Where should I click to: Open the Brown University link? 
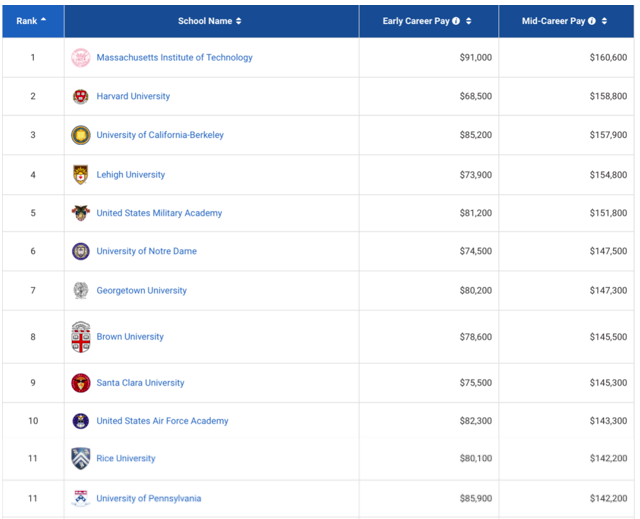point(130,337)
